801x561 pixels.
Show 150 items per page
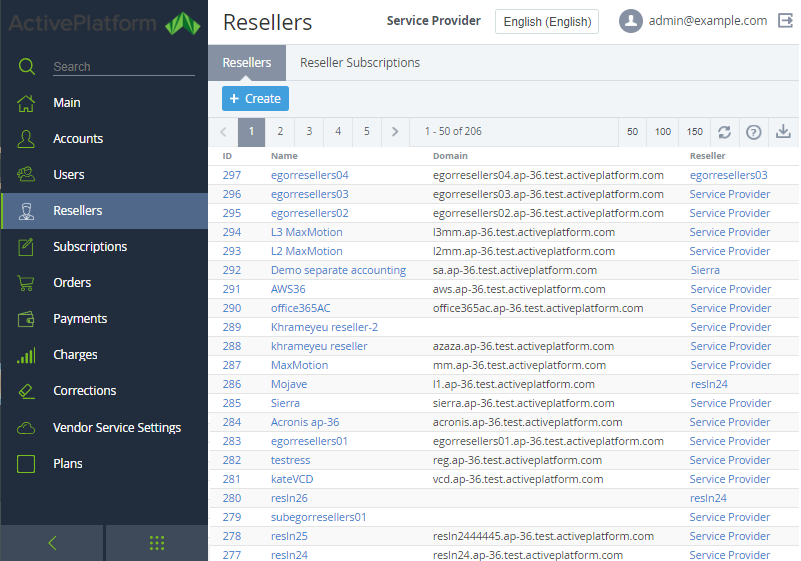tap(694, 132)
